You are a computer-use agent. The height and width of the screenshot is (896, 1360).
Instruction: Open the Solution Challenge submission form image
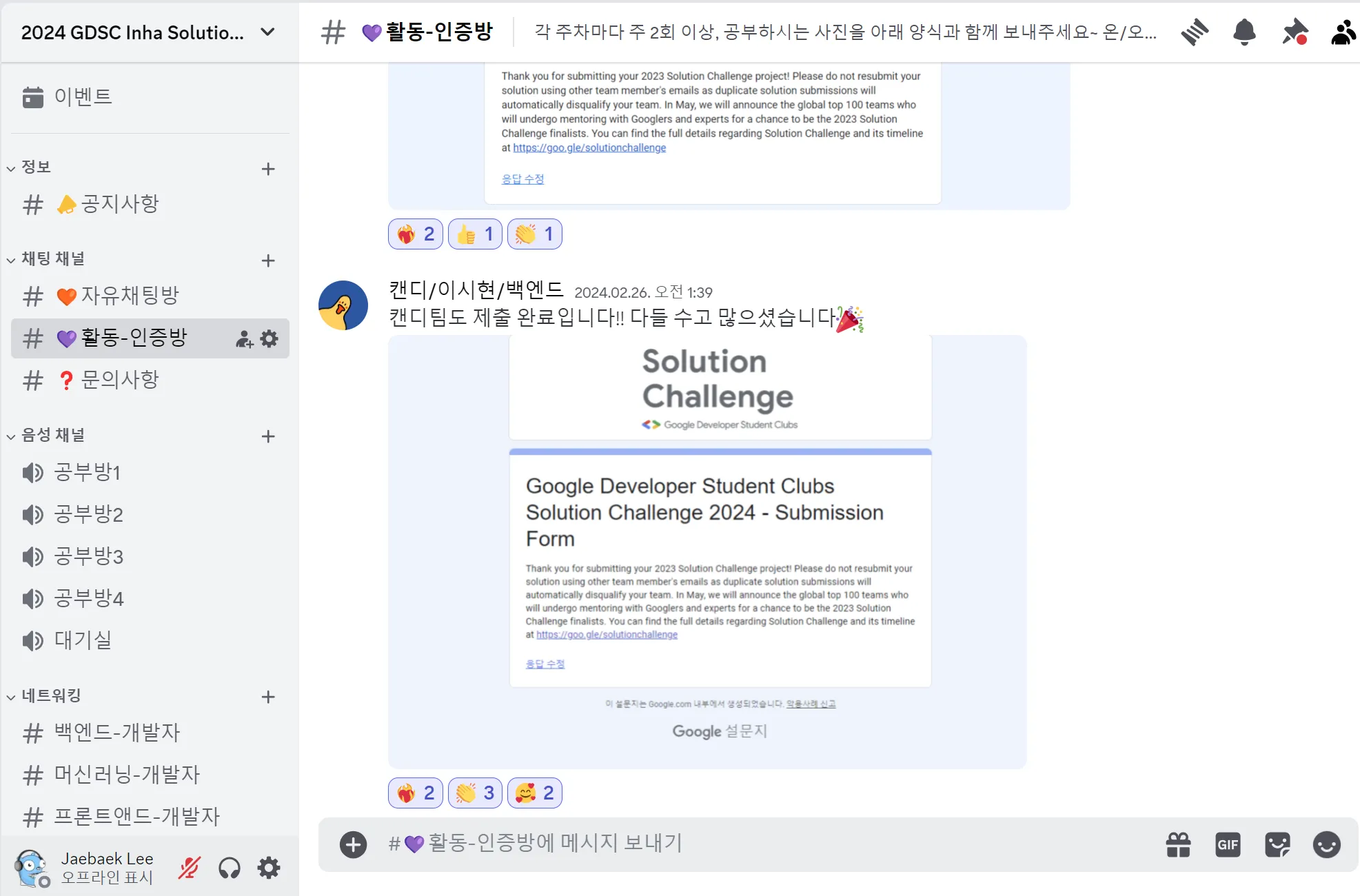click(x=707, y=552)
